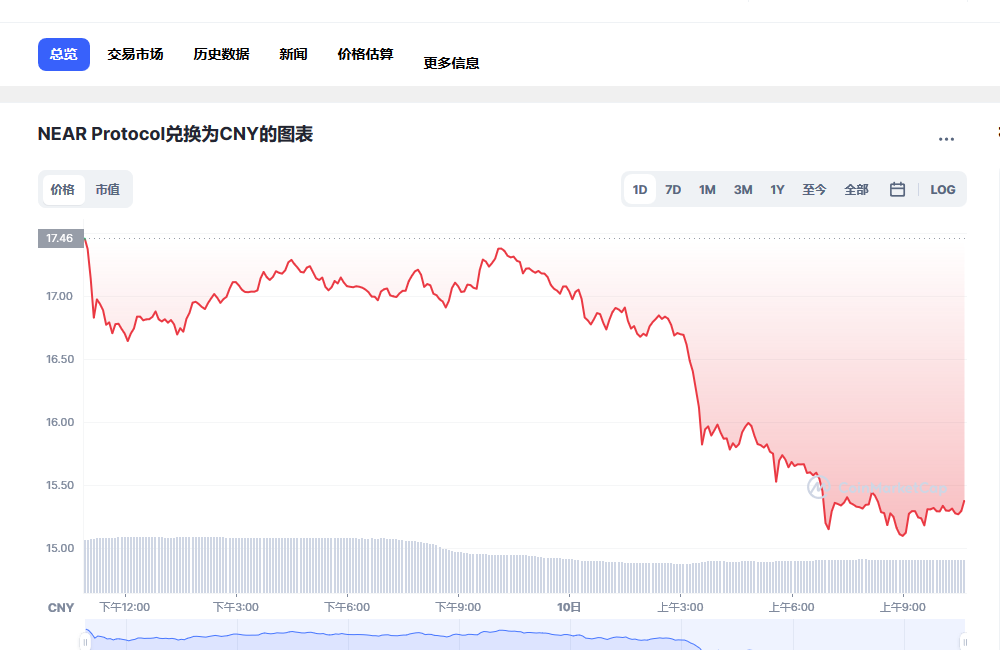Open the 更多信息 menu

(452, 63)
